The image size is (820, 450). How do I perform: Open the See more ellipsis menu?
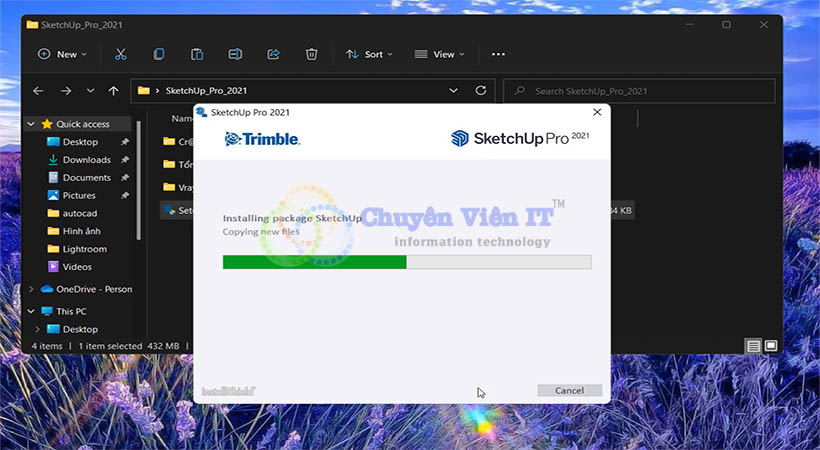pyautogui.click(x=498, y=54)
